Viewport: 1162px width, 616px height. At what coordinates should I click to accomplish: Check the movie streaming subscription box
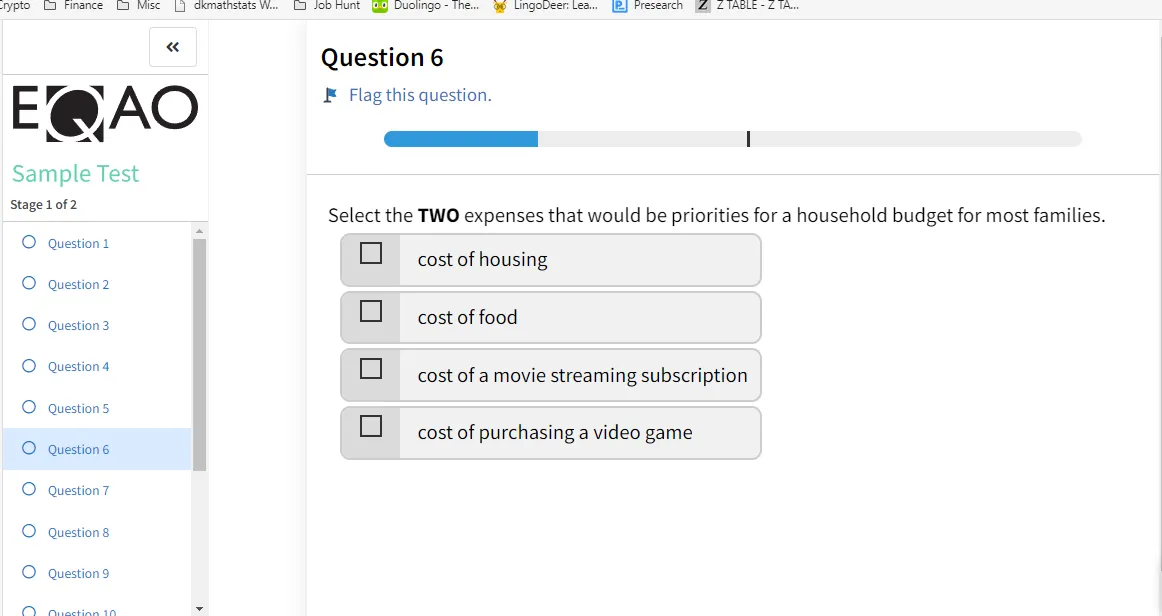click(371, 369)
